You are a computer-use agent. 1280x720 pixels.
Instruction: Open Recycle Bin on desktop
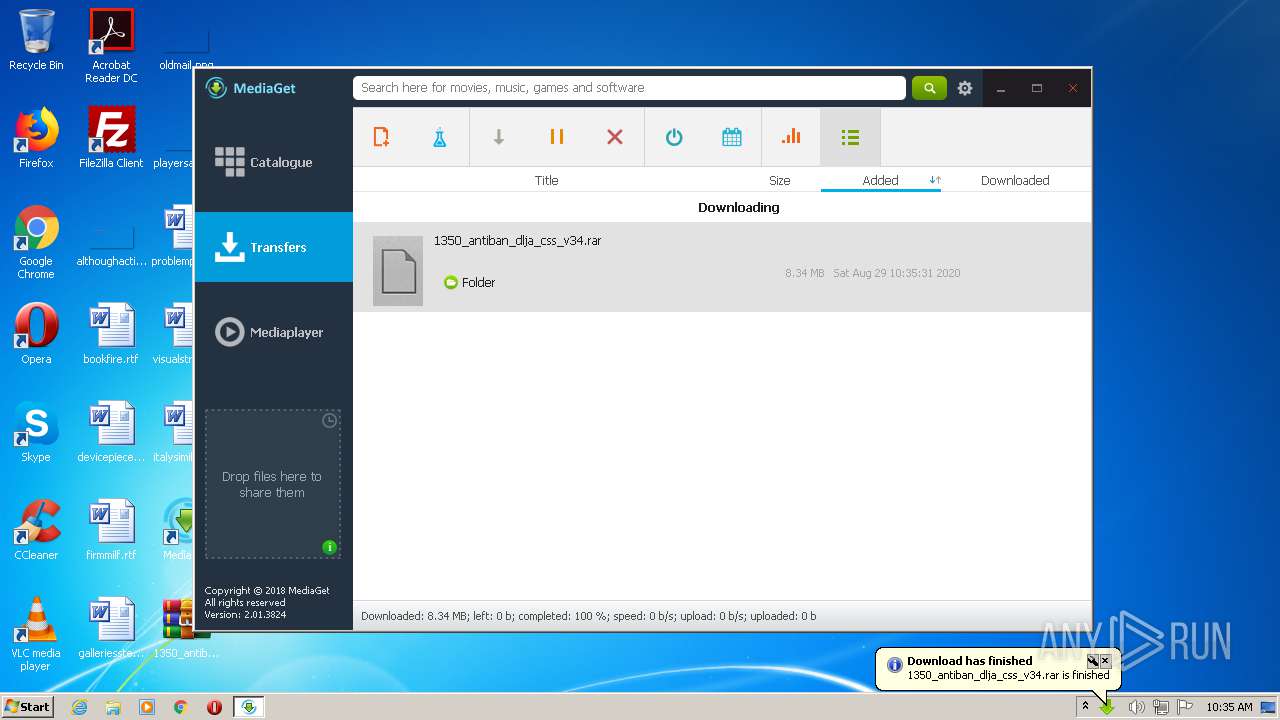click(36, 40)
